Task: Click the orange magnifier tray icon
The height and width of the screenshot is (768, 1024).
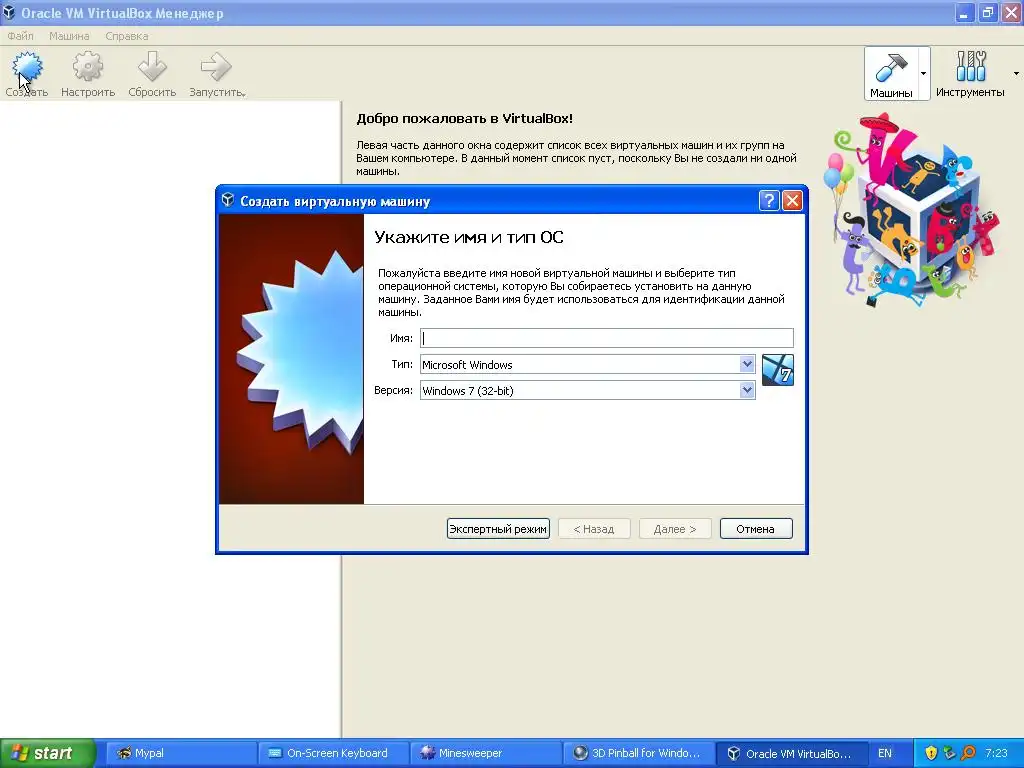Action: pyautogui.click(x=968, y=753)
